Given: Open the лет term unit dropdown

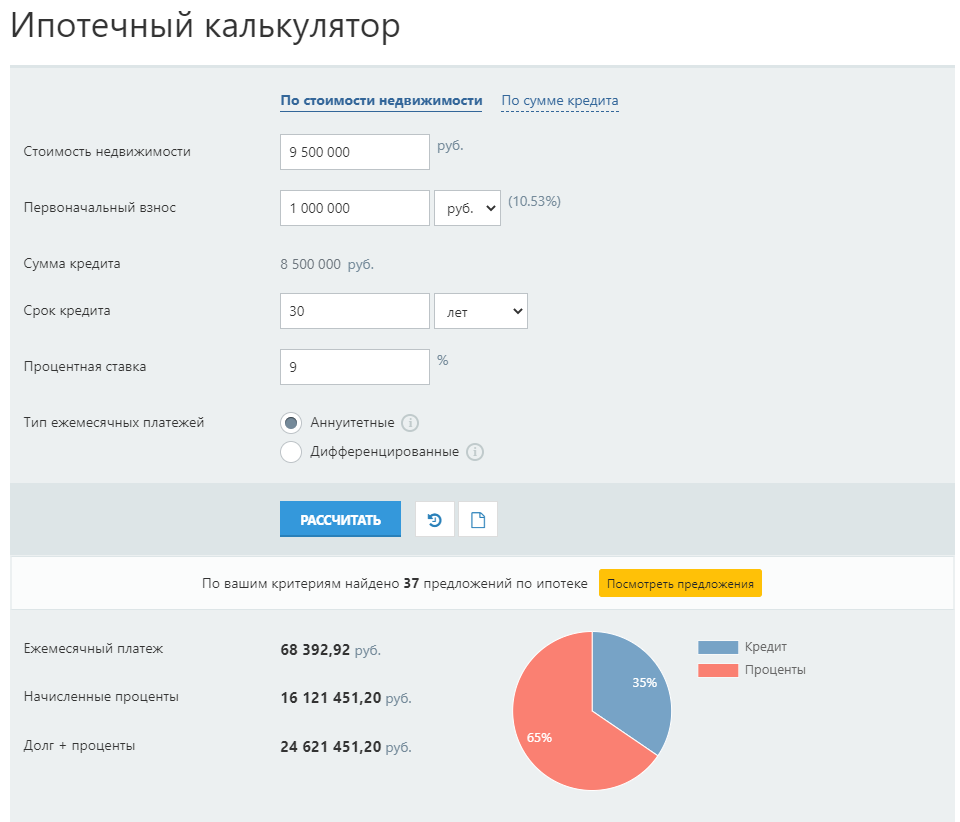Looking at the screenshot, I should point(481,311).
